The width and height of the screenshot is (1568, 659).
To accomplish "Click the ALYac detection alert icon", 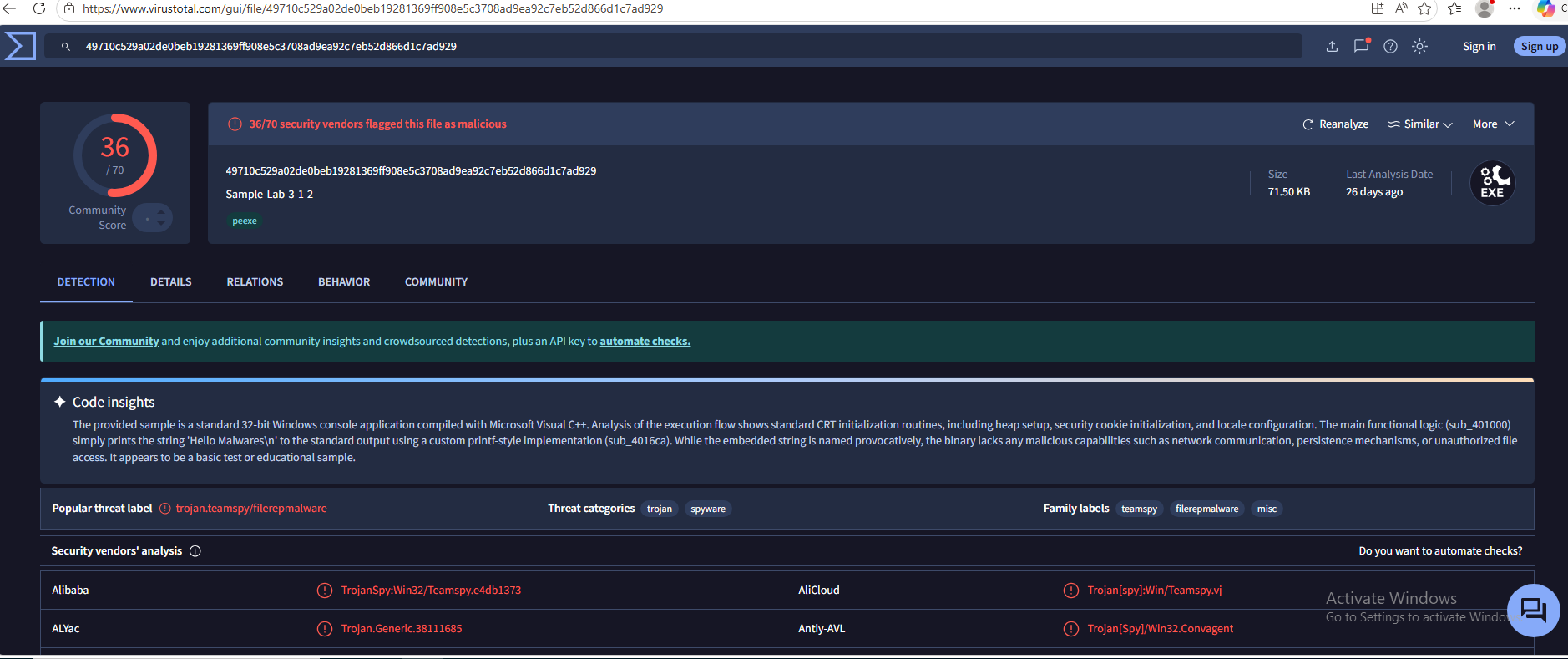I will [325, 629].
